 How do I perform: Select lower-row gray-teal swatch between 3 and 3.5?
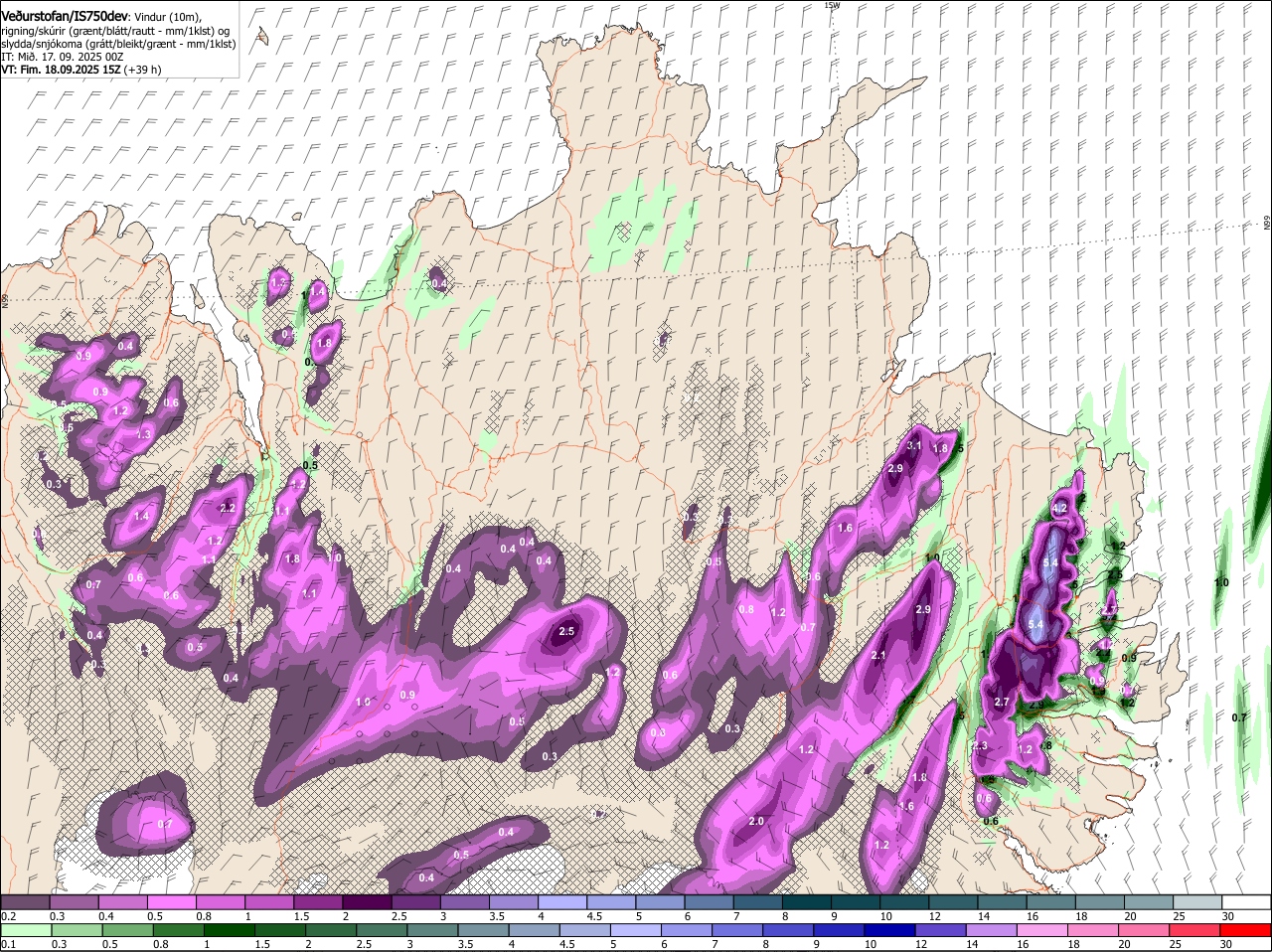[x=432, y=930]
